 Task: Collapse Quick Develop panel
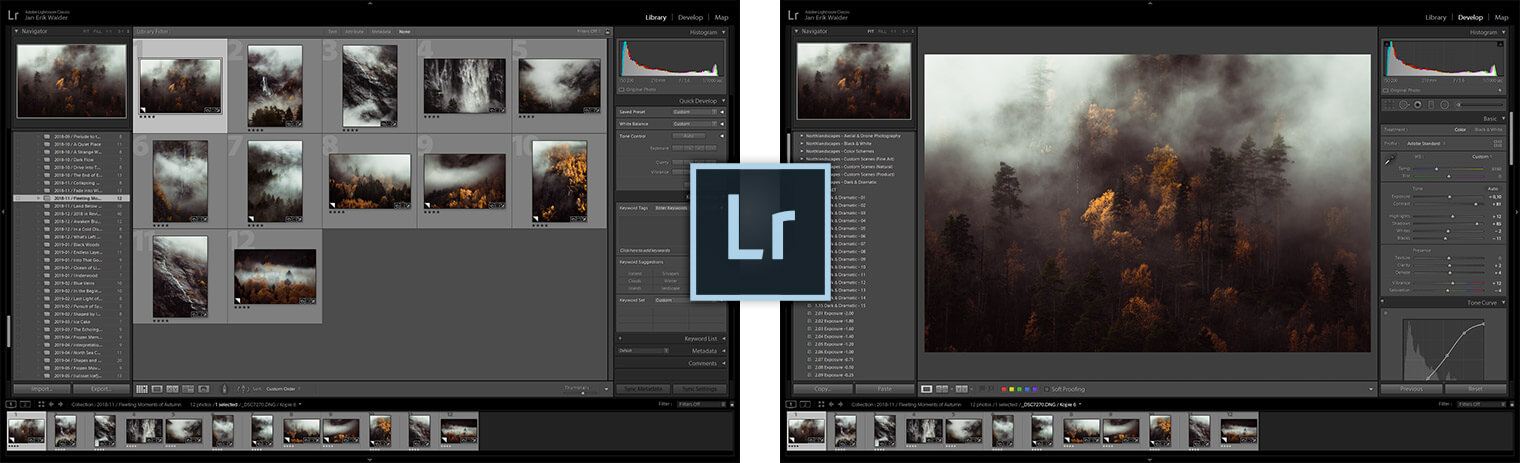click(x=723, y=101)
